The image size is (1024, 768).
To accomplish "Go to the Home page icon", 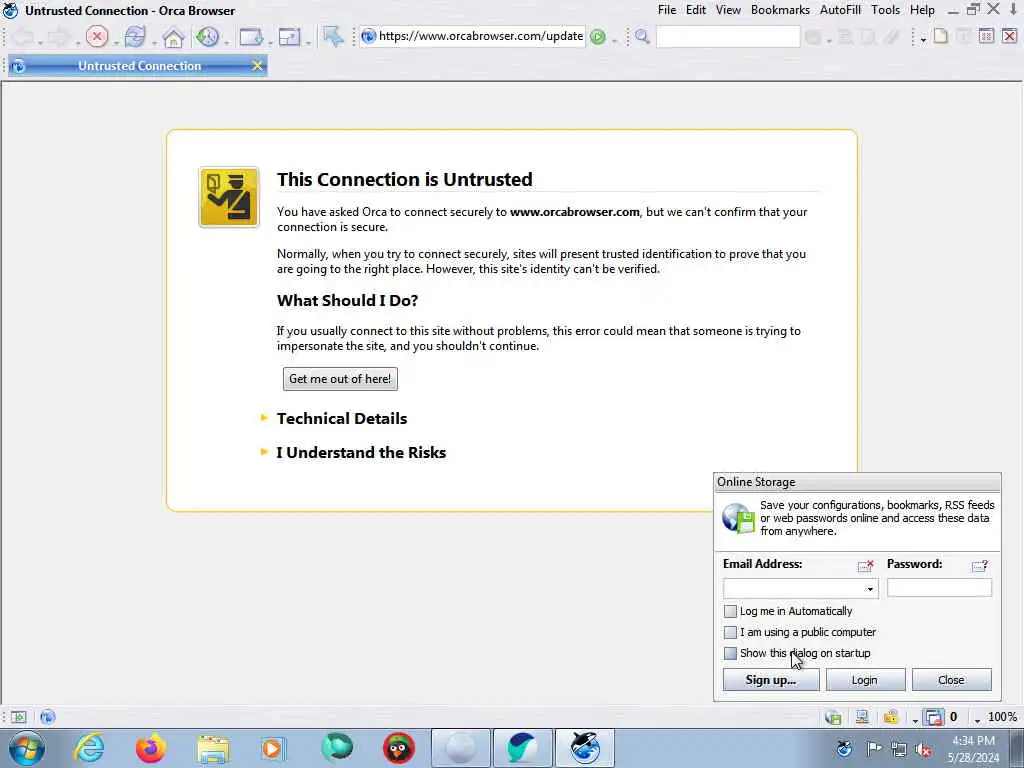I will coord(173,37).
